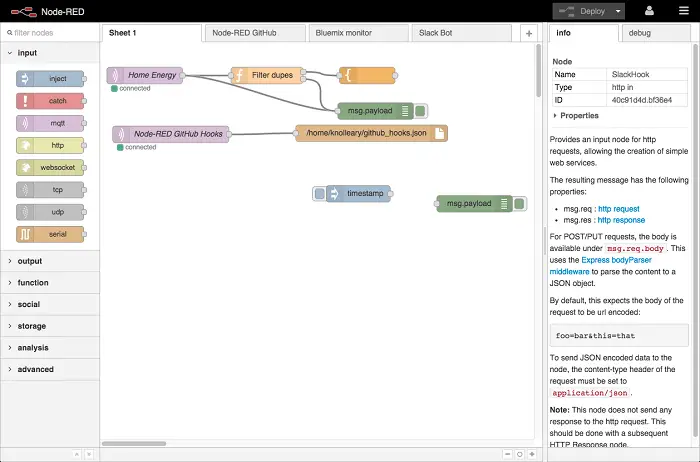Click the github_hooks.json file node

371,133
